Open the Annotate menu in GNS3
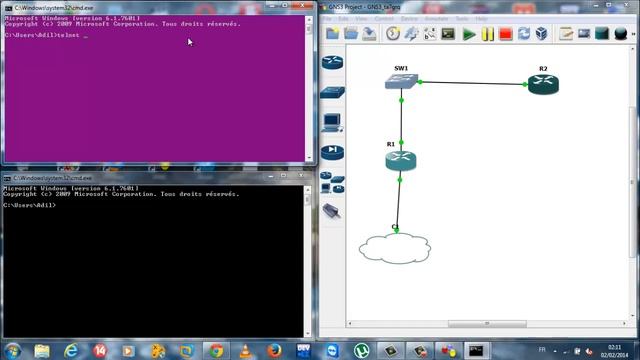This screenshot has height=360, width=640. (x=436, y=19)
